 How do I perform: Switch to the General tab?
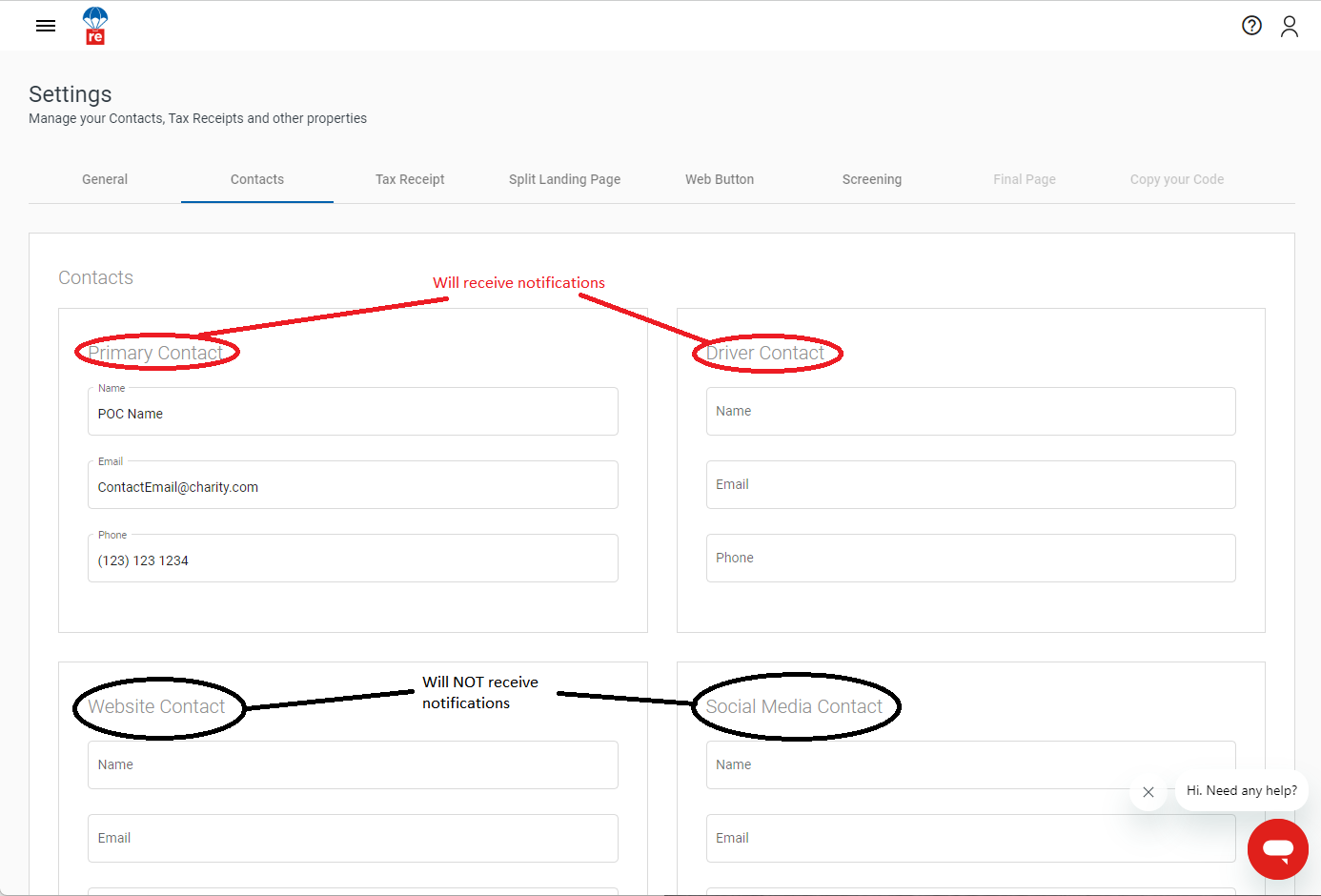point(105,179)
